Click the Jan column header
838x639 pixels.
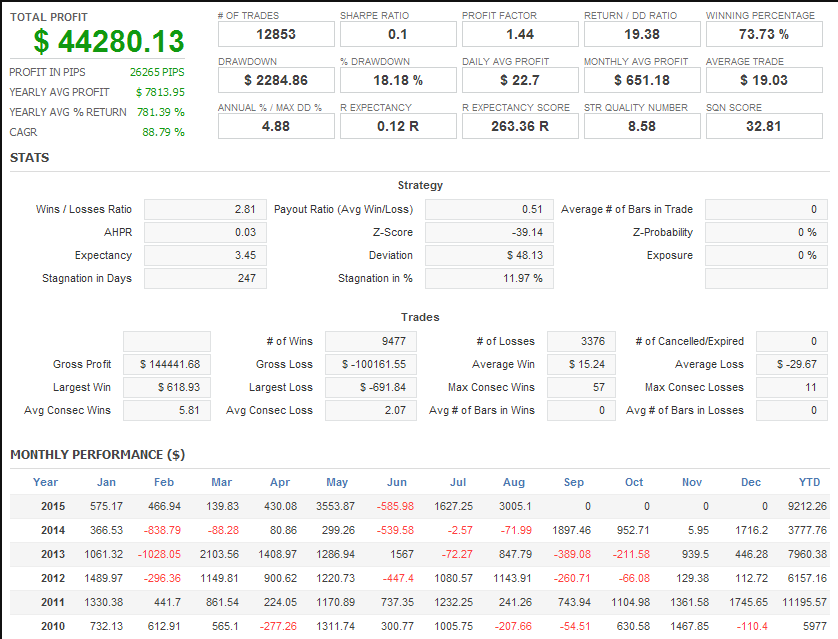pos(106,482)
